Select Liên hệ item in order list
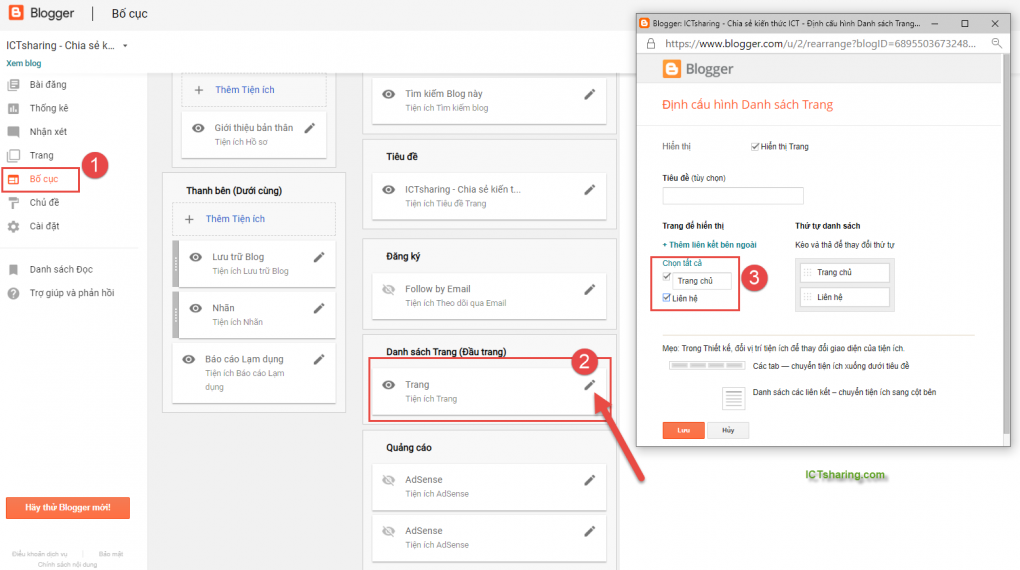Screen dimensions: 1020x570 [844, 297]
